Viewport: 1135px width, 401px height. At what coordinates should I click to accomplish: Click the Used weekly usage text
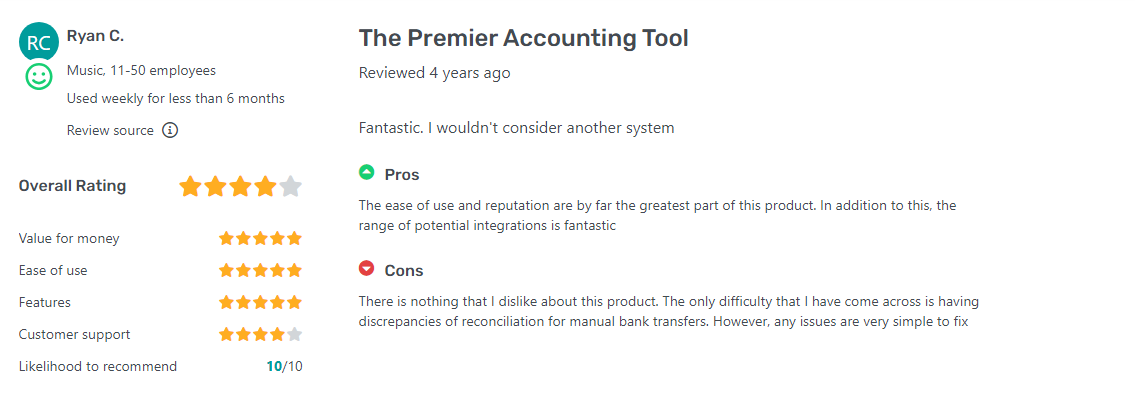[176, 98]
